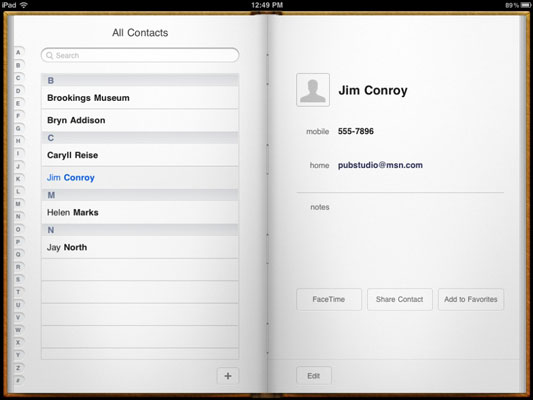This screenshot has height=400, width=533.
Task: Open the pubstudio@msn.com email link
Action: pyautogui.click(x=380, y=165)
